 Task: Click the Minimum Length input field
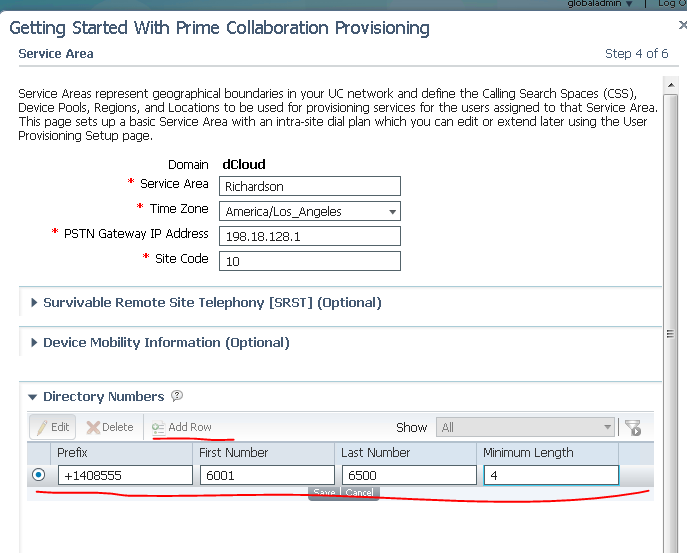551,475
